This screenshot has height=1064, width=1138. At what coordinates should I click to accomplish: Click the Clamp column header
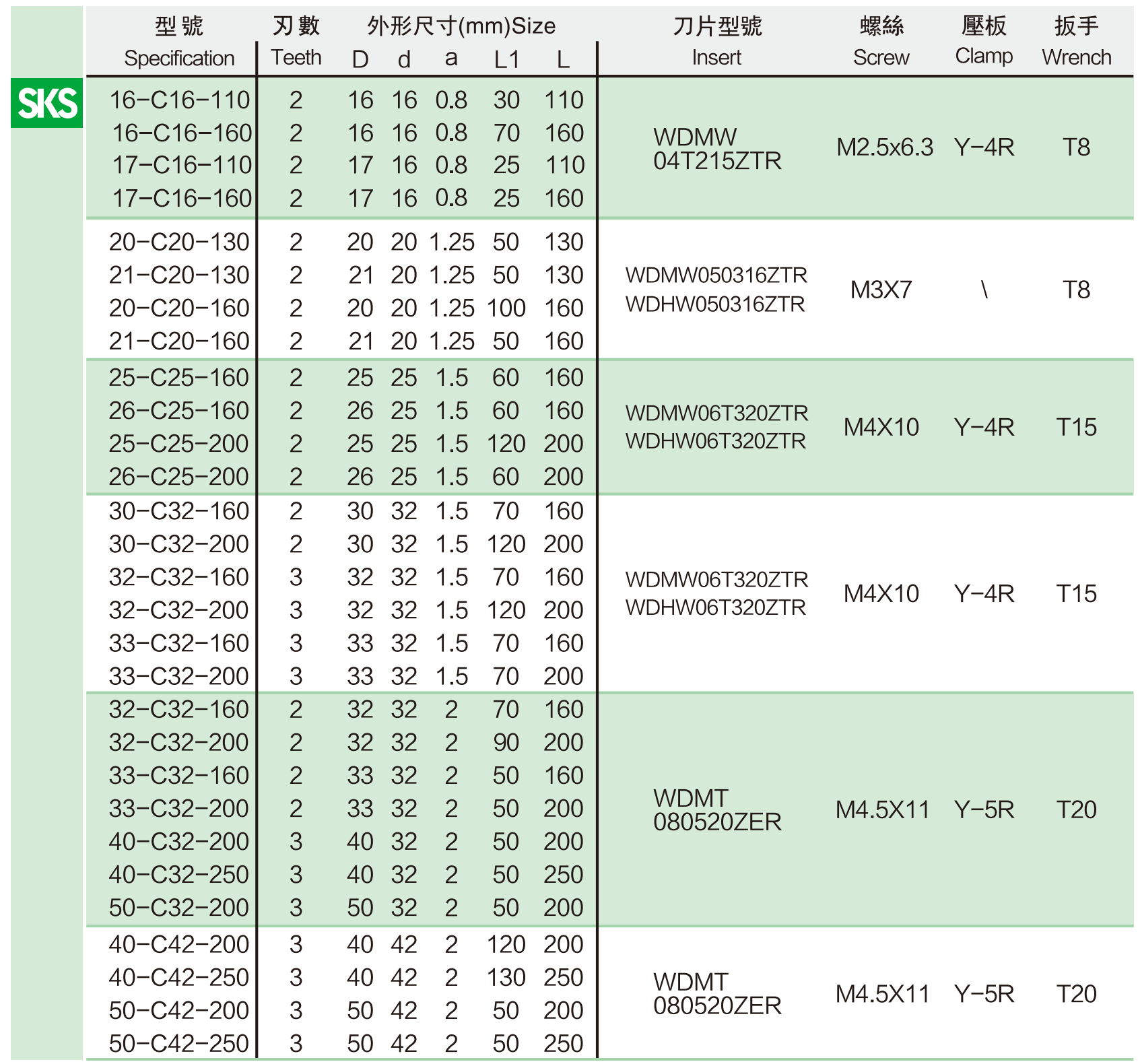click(984, 57)
